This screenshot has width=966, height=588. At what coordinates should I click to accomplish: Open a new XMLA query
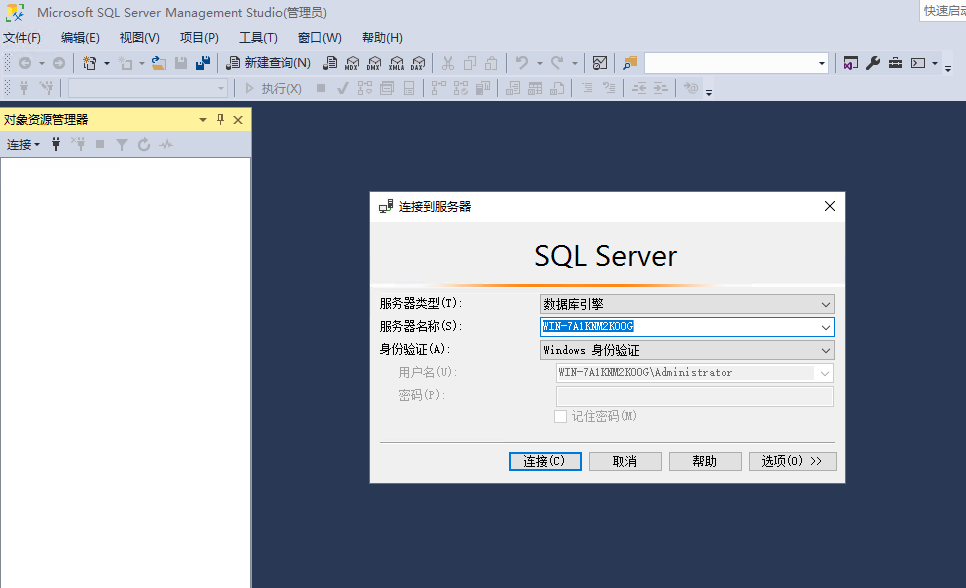click(396, 63)
